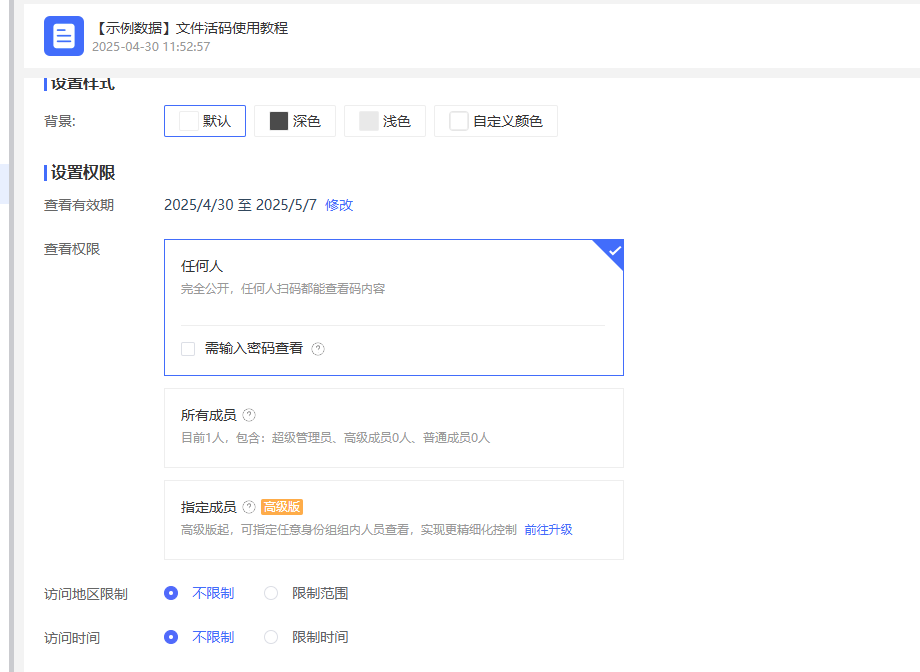Screen dimensions: 920x672
Task: Select 不限制 for 访问地区限制
Action: (x=171, y=593)
